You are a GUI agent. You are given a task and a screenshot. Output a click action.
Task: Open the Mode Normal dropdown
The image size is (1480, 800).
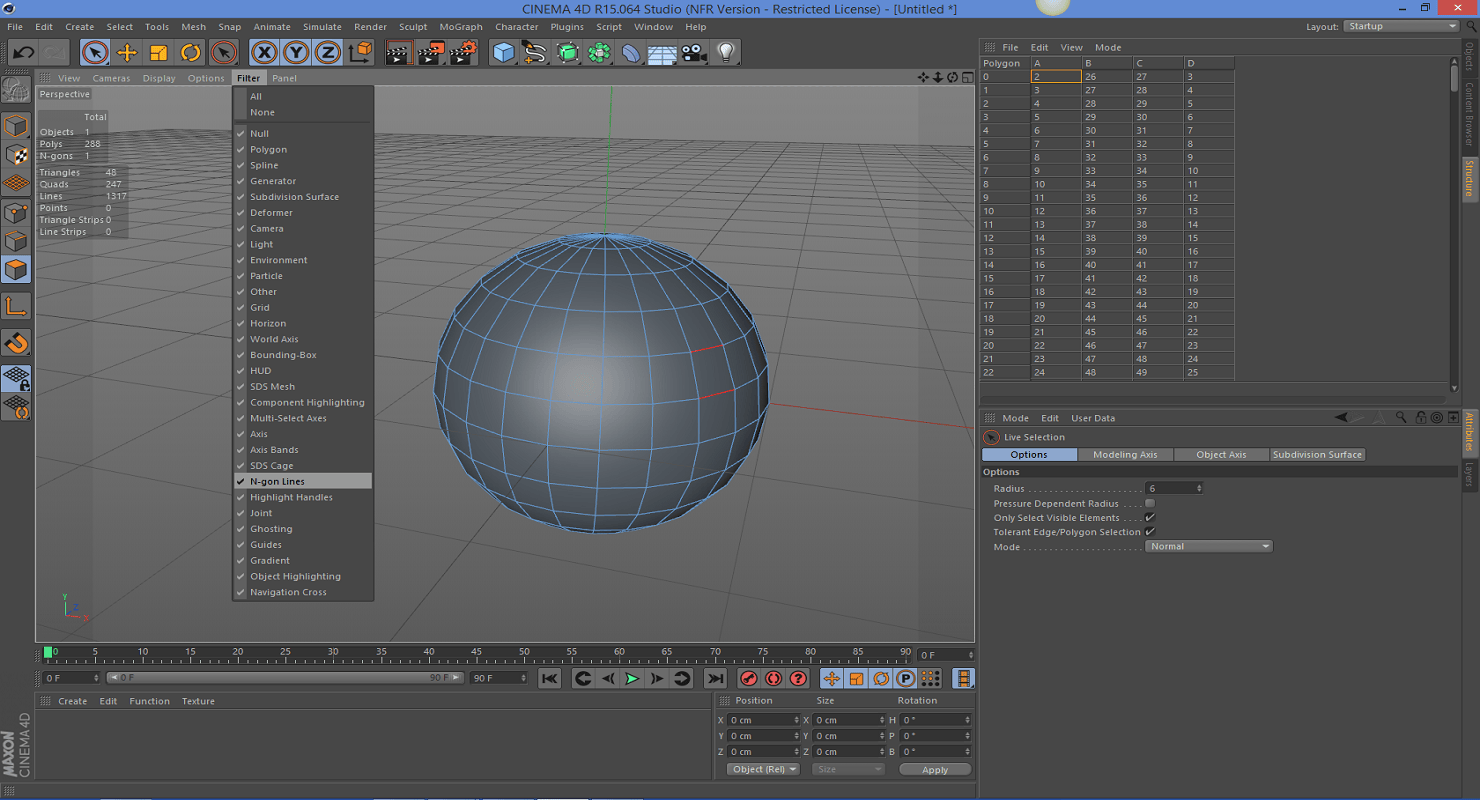coord(1209,546)
